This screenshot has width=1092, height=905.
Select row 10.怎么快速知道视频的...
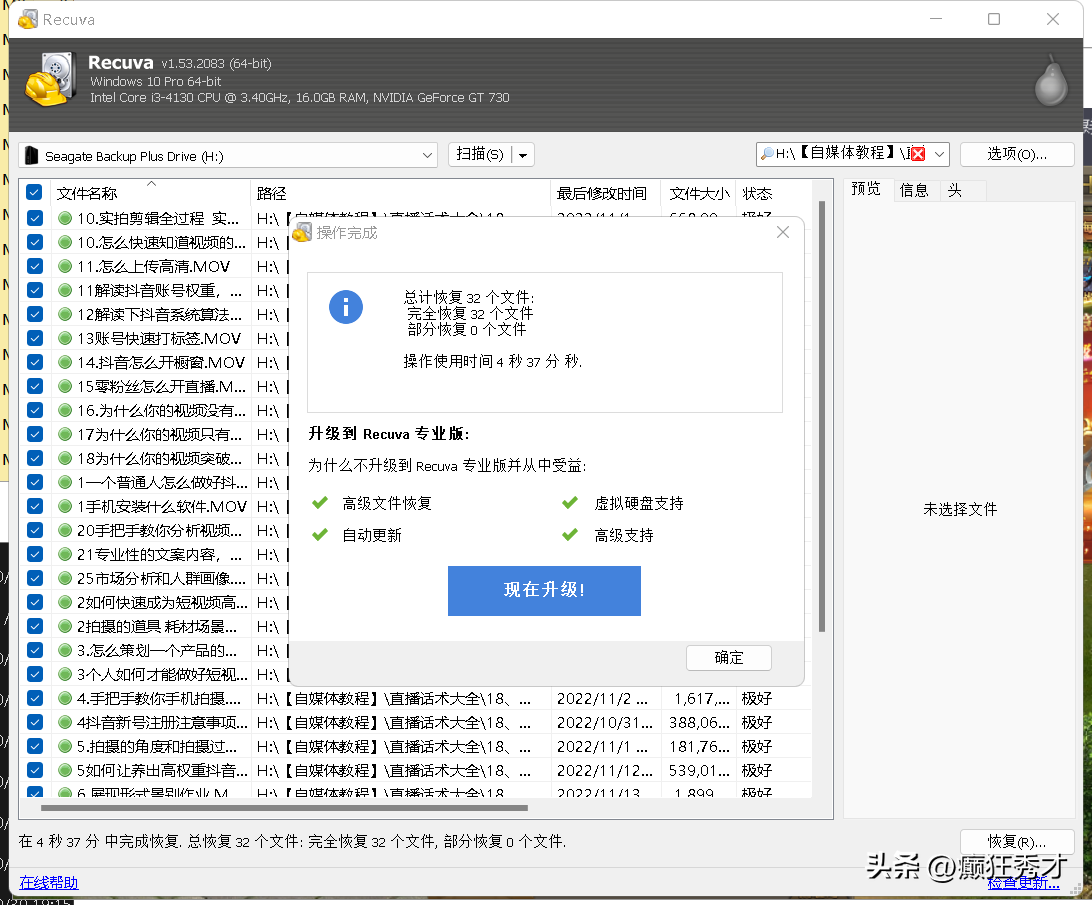(x=160, y=242)
